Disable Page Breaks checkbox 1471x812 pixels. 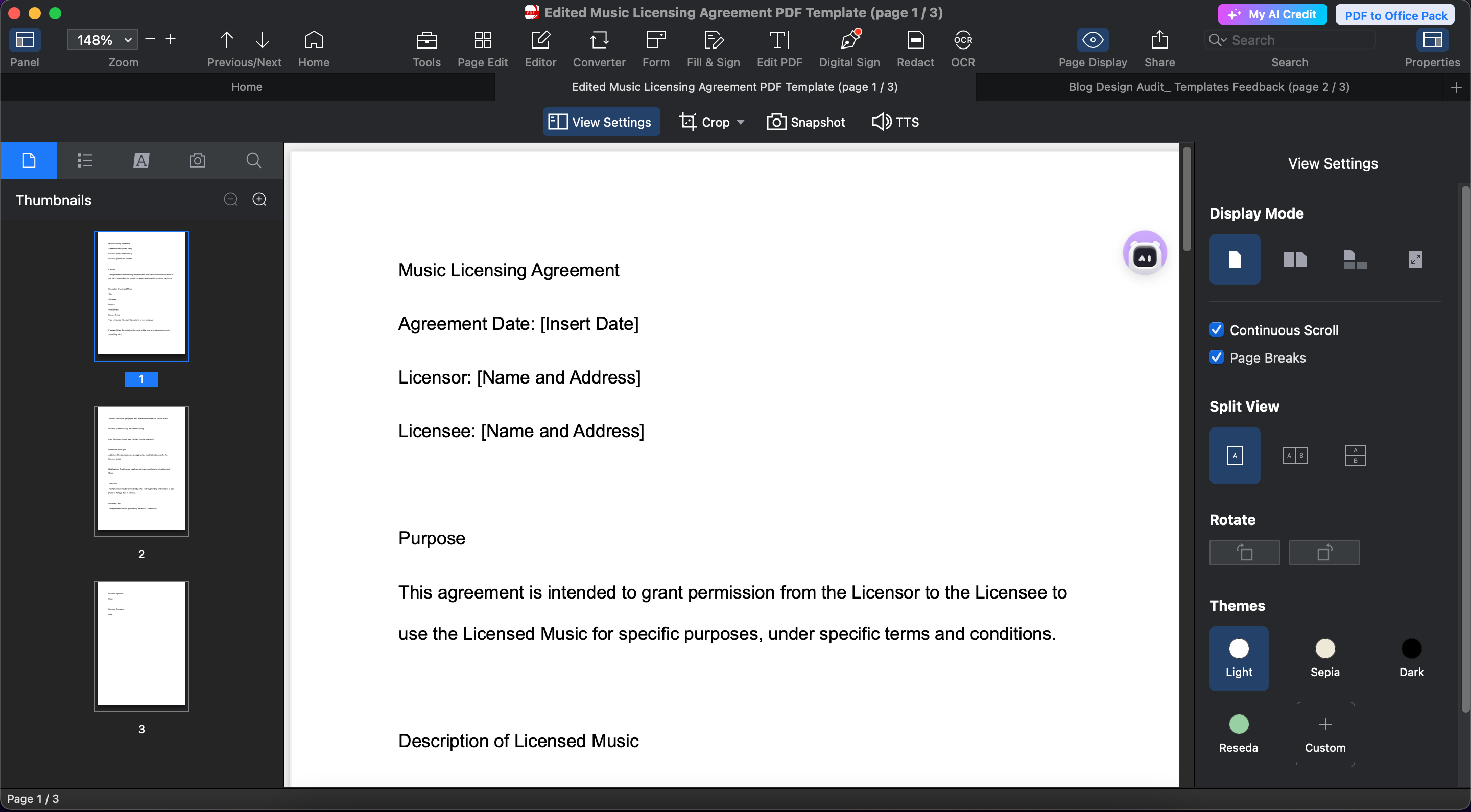pos(1216,357)
